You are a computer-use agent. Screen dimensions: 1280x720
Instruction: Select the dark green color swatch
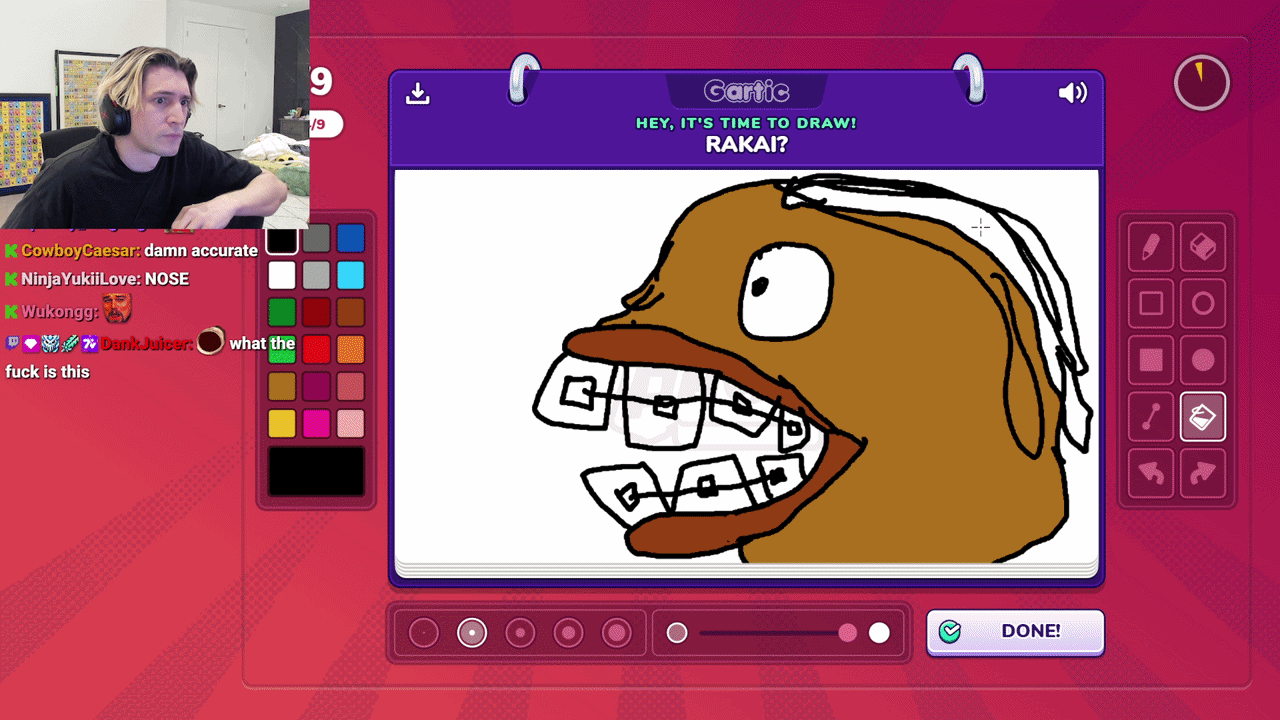pyautogui.click(x=282, y=312)
